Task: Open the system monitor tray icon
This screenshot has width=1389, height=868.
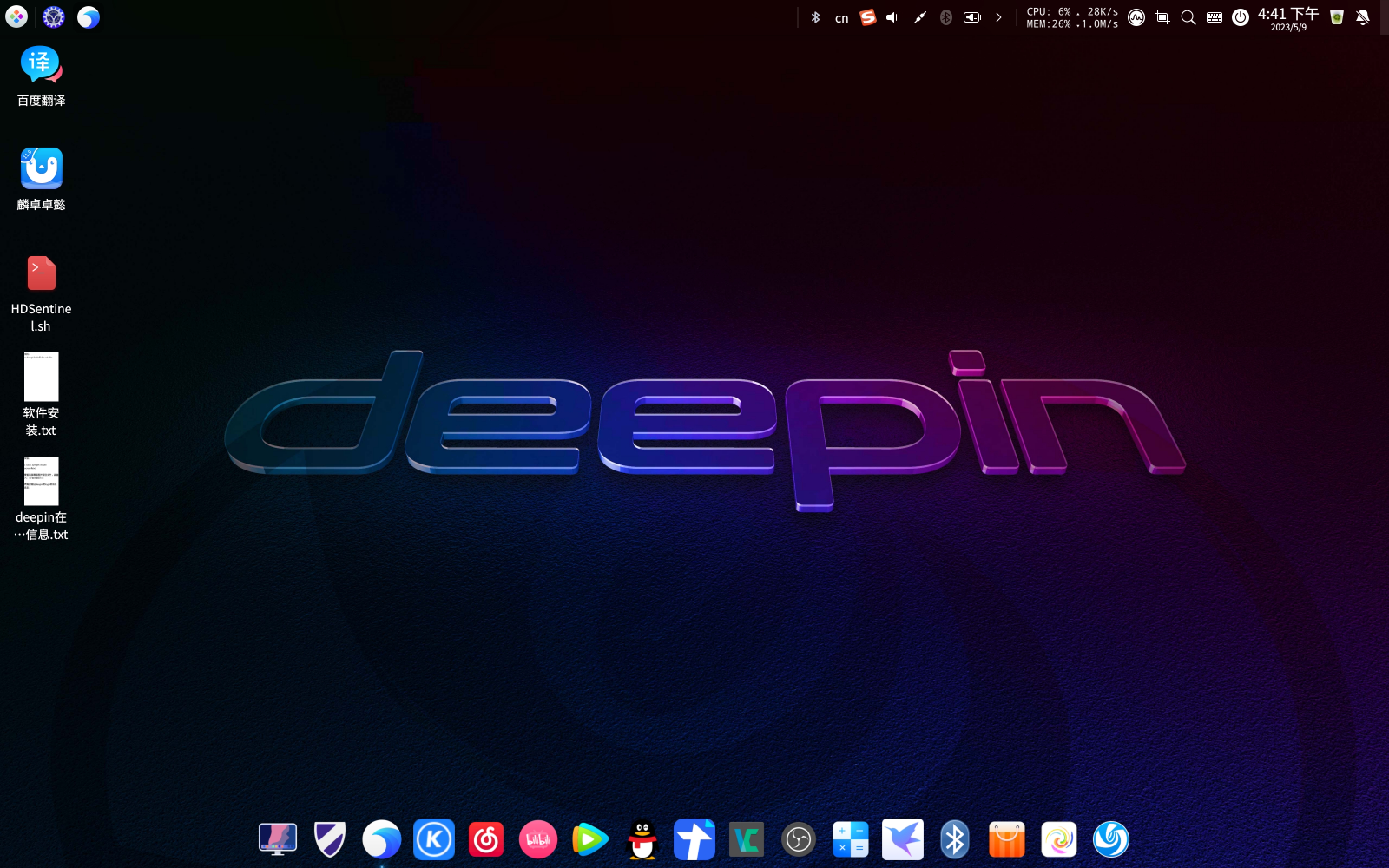Action: click(x=1136, y=17)
